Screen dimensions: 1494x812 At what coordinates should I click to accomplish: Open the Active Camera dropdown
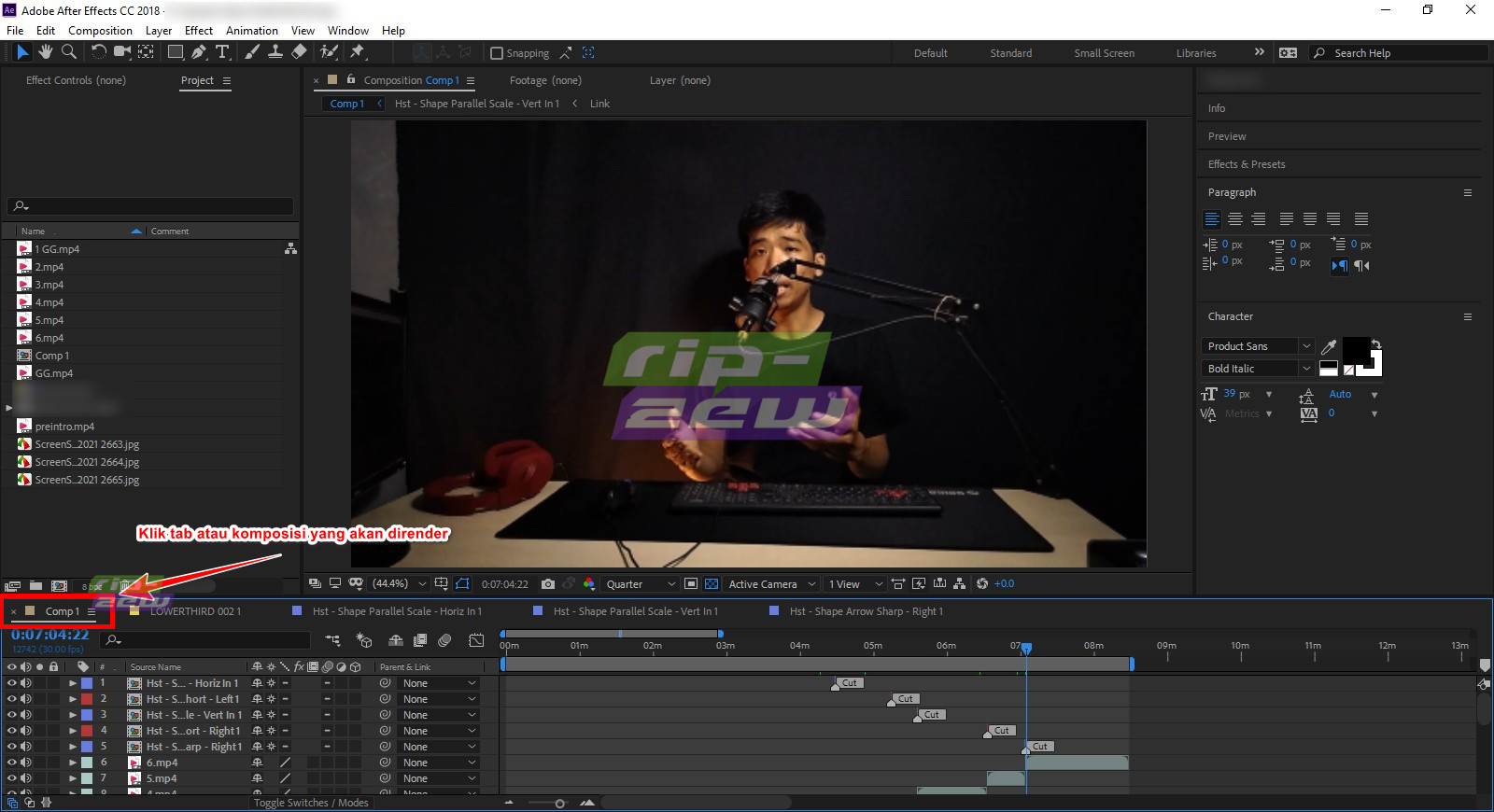coord(772,584)
